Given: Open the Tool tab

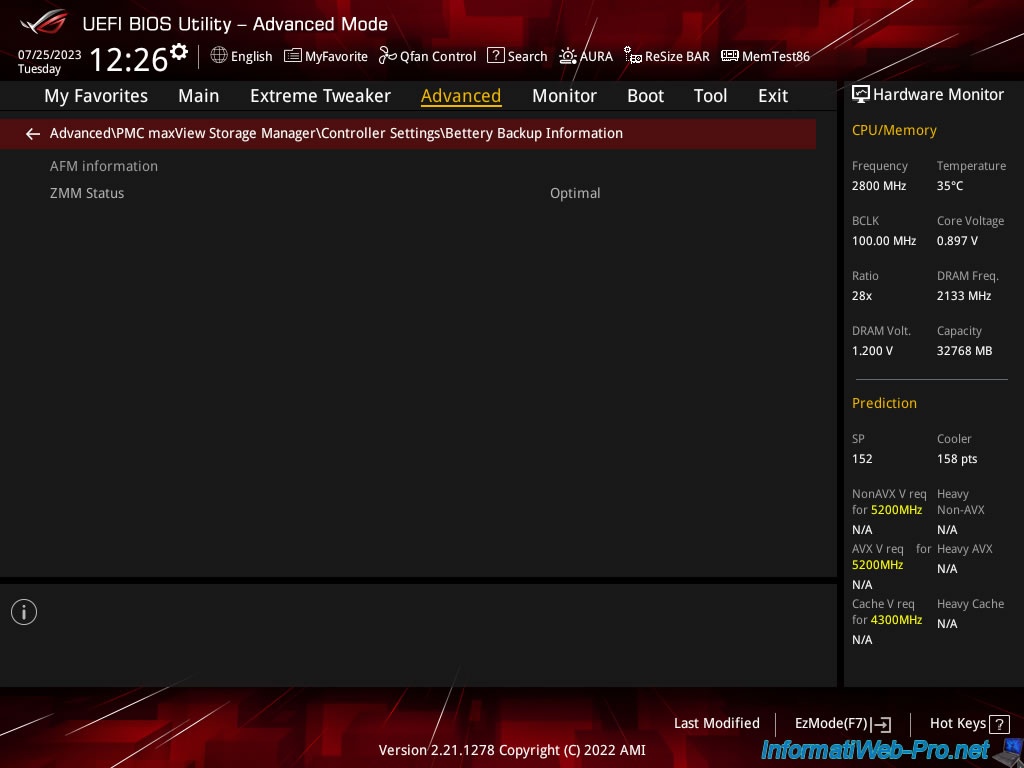Looking at the screenshot, I should (x=710, y=96).
